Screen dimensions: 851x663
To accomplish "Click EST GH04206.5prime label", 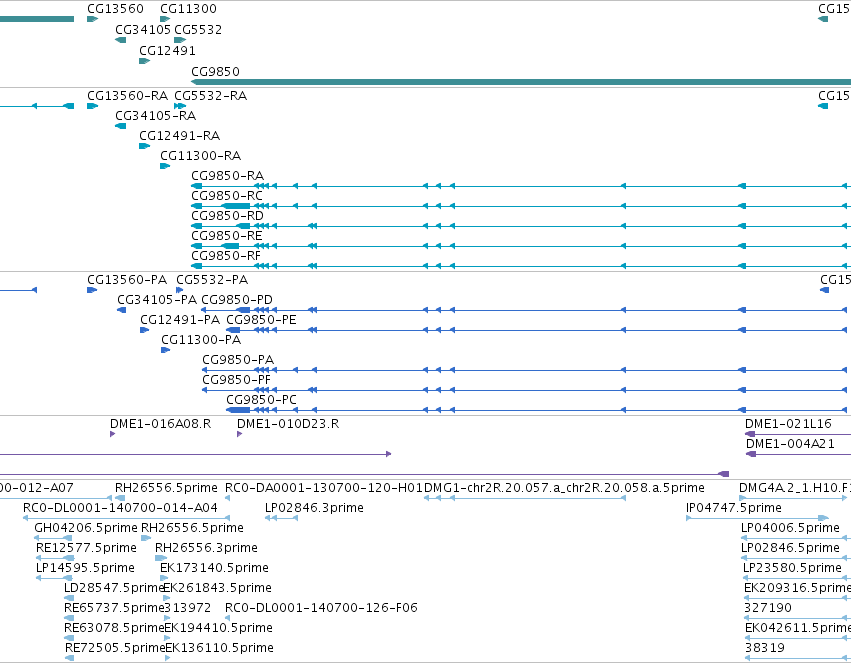I will 86,529.
